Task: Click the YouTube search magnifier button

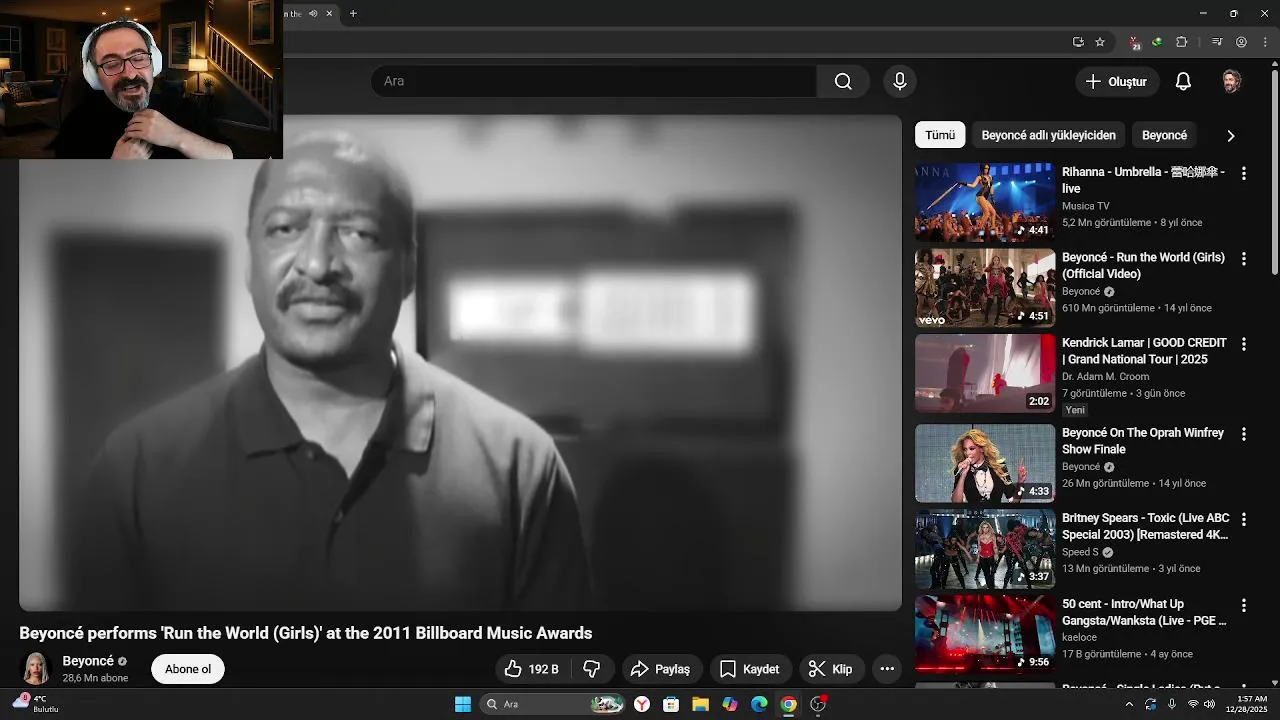Action: [x=843, y=81]
